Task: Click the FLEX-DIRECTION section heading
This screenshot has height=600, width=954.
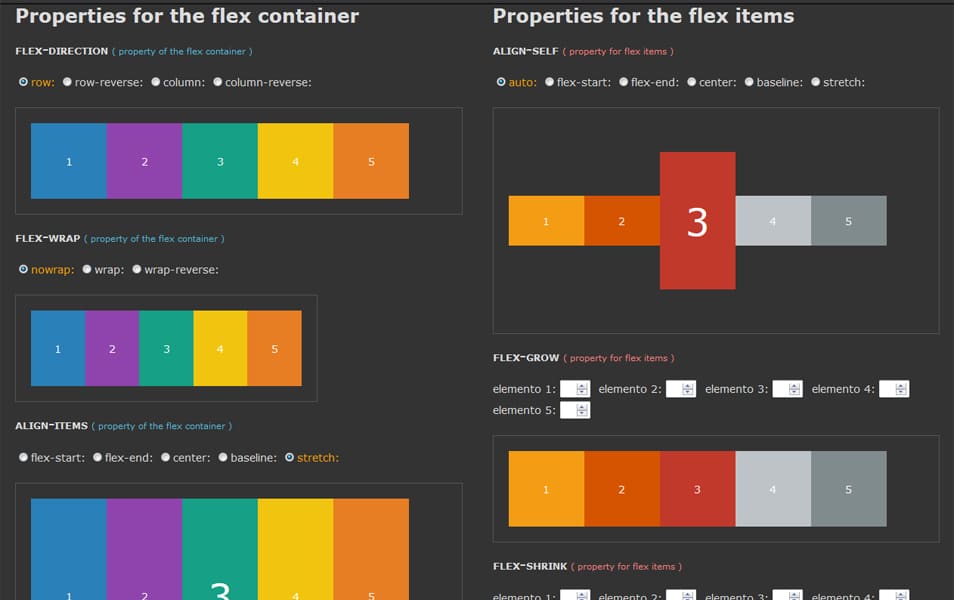Action: click(x=61, y=51)
